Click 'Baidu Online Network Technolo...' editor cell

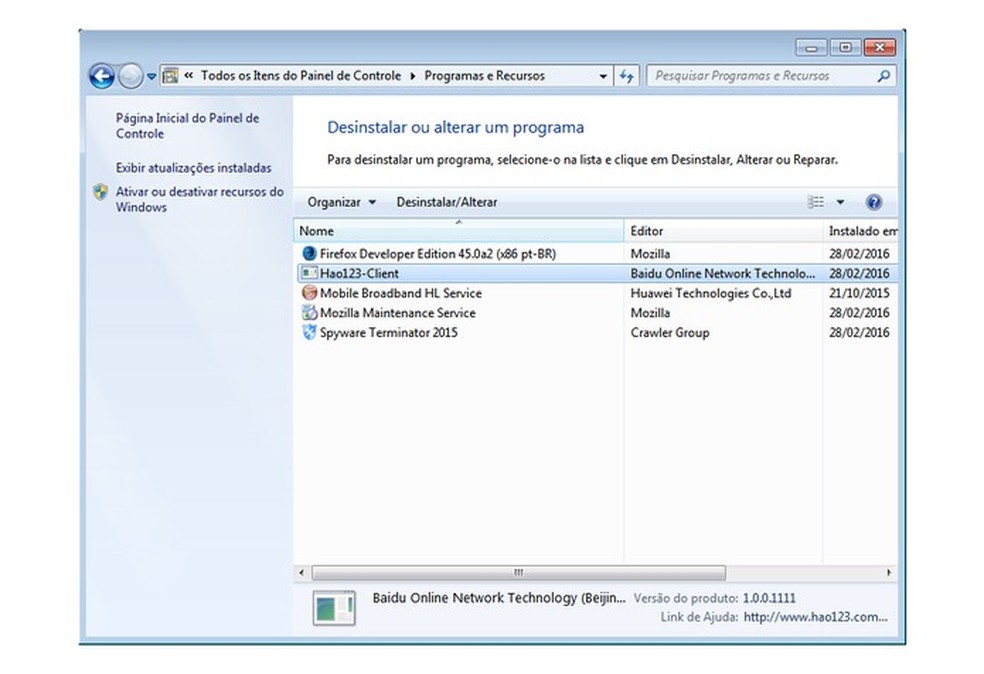click(x=723, y=273)
